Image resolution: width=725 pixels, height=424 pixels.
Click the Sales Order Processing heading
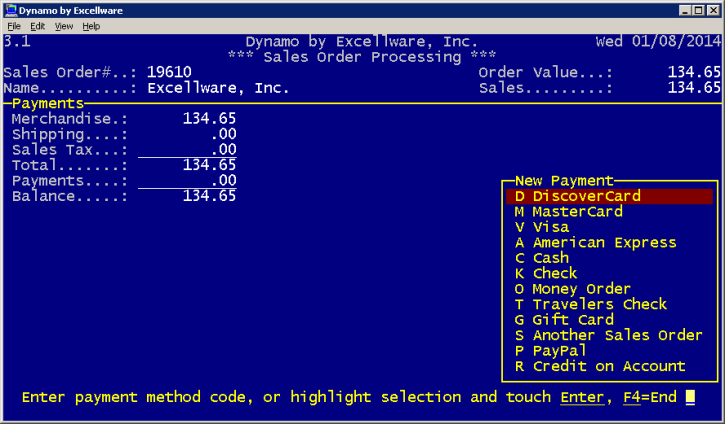[x=362, y=57]
